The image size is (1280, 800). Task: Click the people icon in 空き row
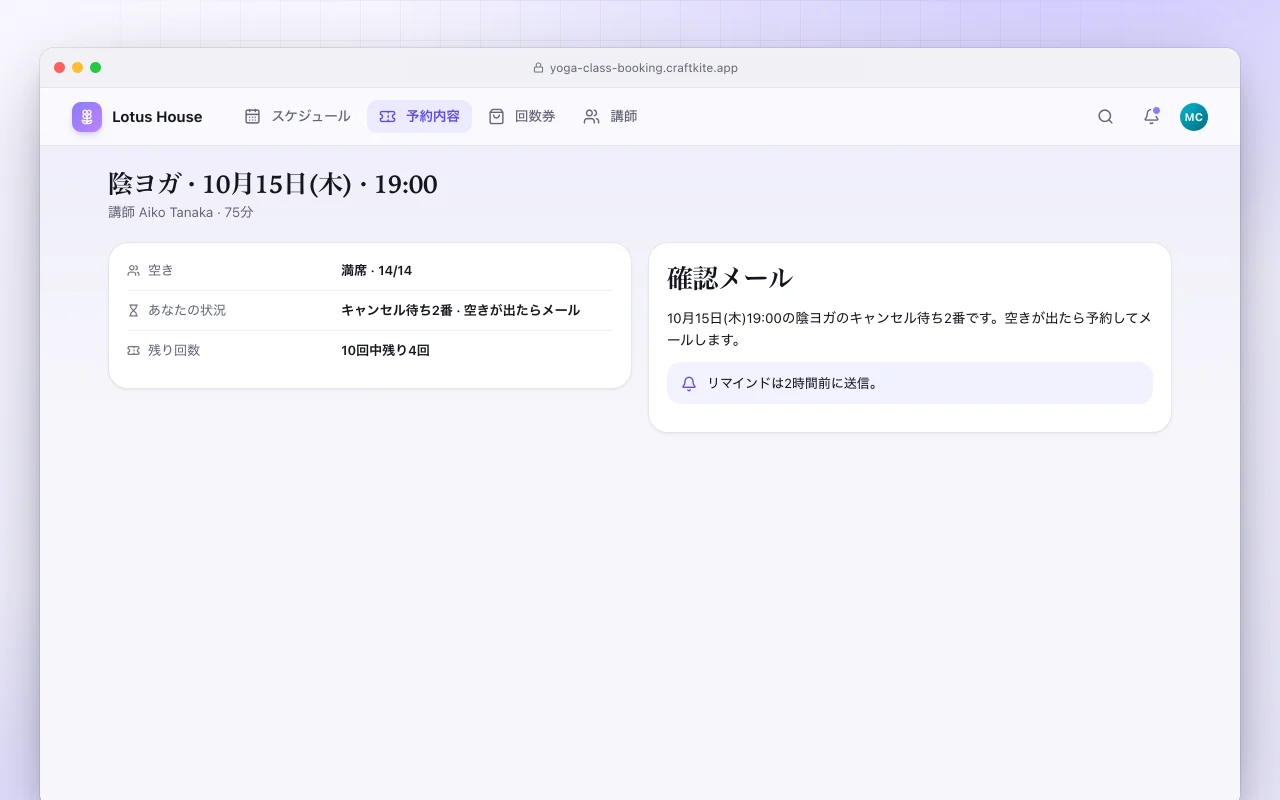click(x=134, y=270)
